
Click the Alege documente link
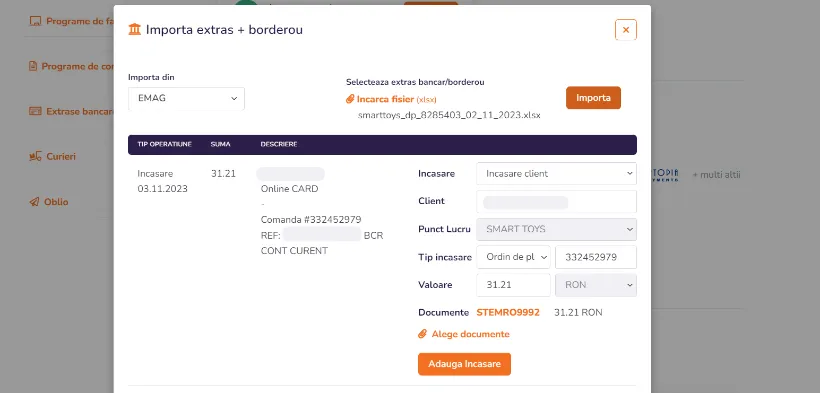[470, 334]
